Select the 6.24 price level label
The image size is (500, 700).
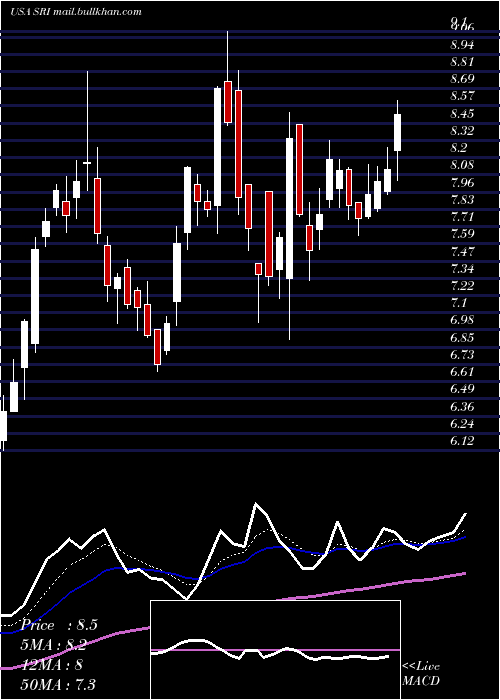tap(462, 424)
